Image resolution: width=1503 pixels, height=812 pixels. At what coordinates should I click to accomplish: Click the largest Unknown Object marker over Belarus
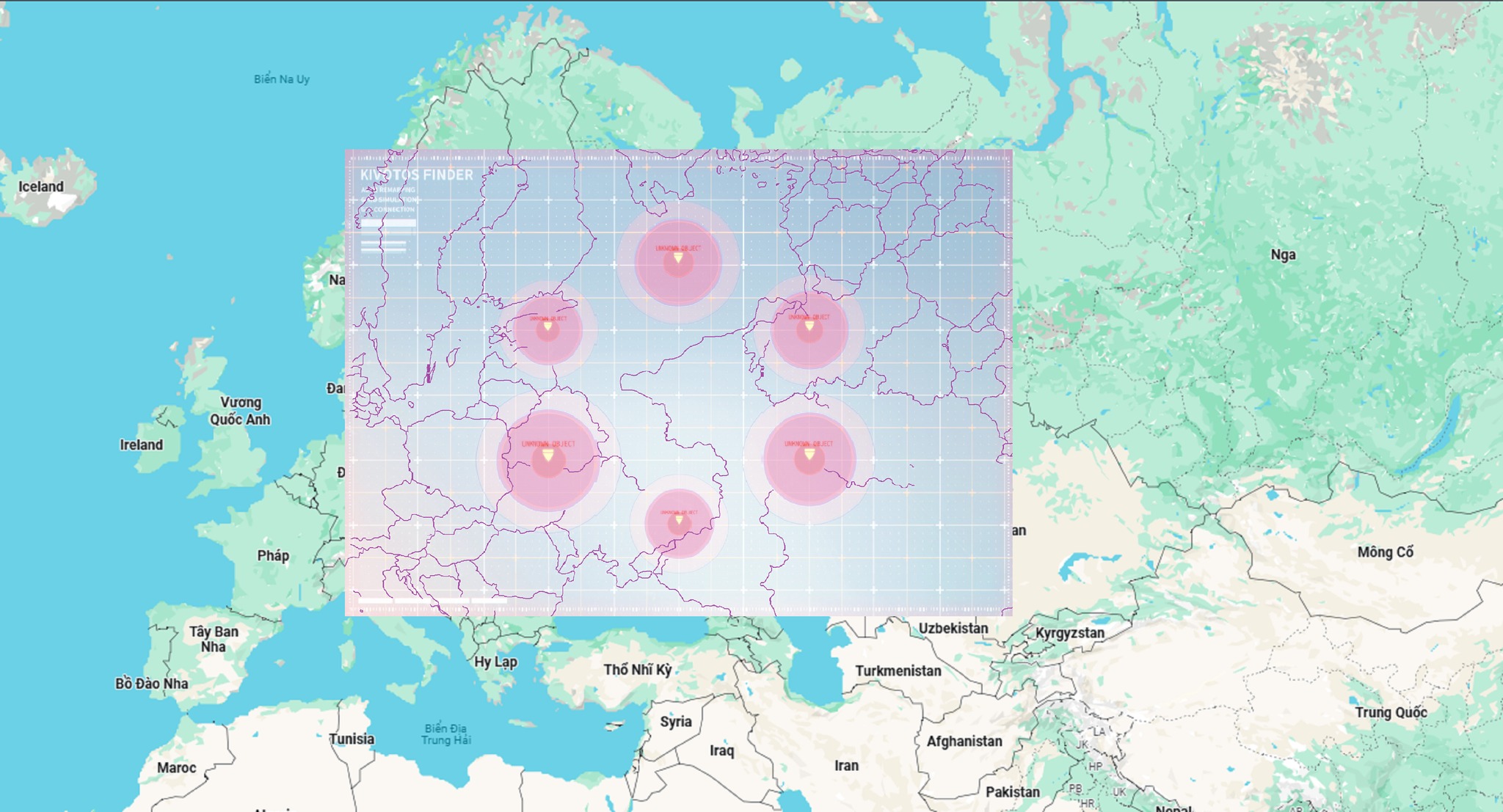pos(547,456)
